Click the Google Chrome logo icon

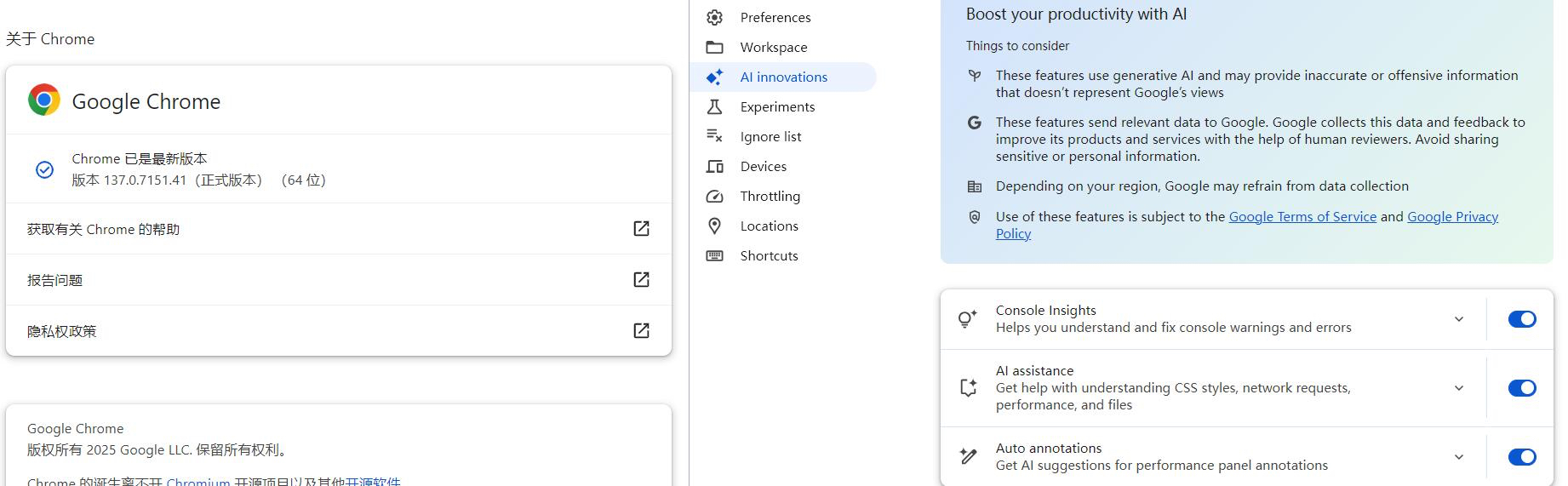pyautogui.click(x=44, y=100)
